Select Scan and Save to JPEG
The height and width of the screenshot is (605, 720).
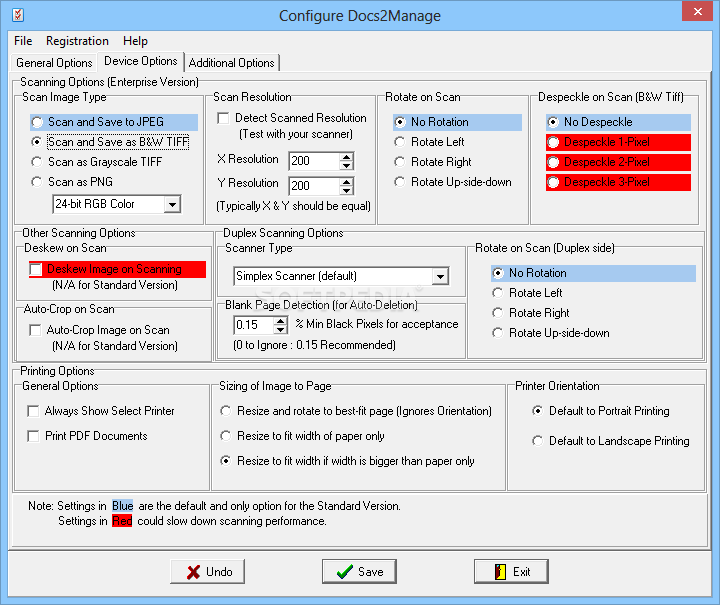click(114, 122)
